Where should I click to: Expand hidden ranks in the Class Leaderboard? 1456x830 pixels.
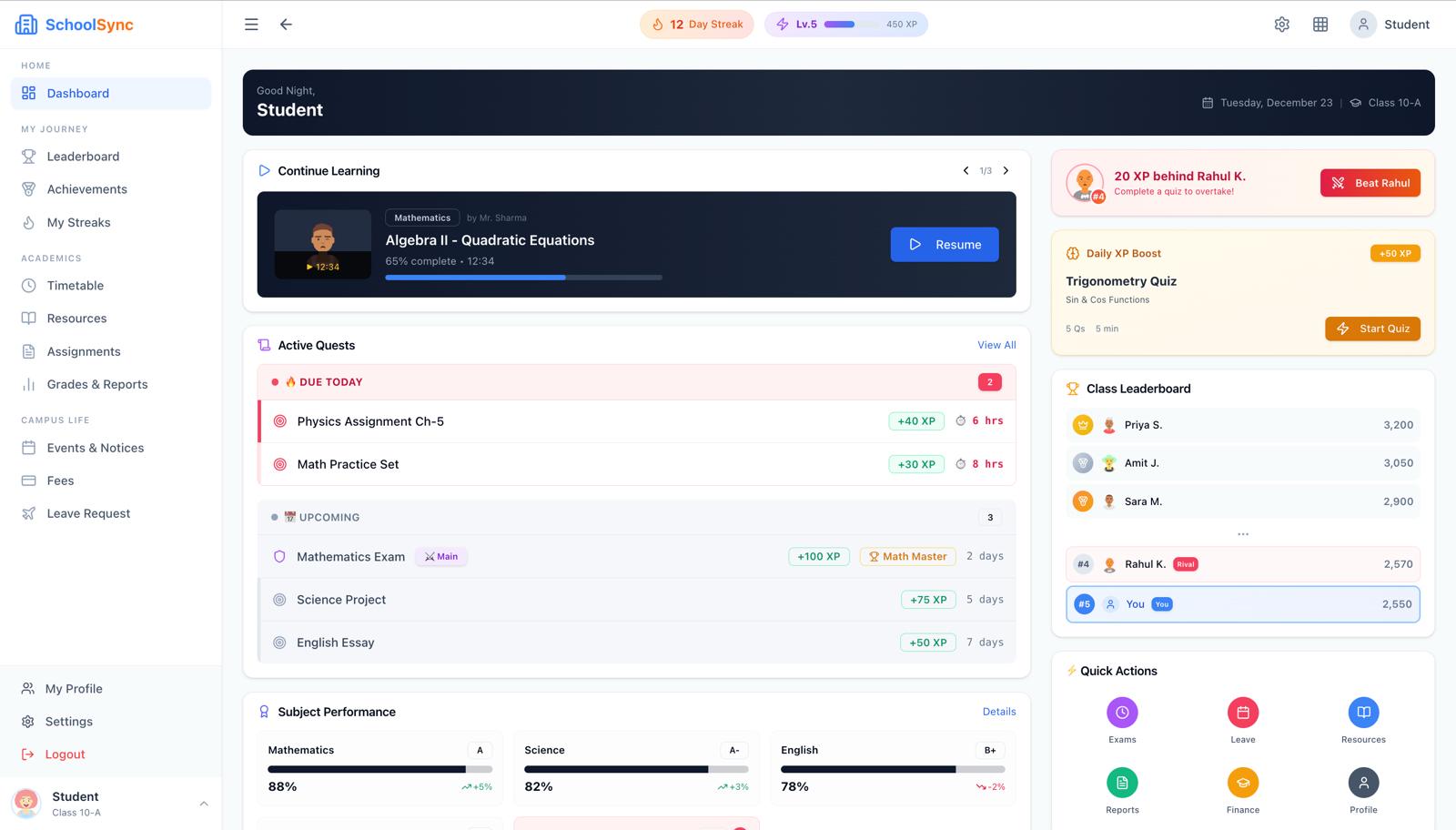[x=1242, y=533]
